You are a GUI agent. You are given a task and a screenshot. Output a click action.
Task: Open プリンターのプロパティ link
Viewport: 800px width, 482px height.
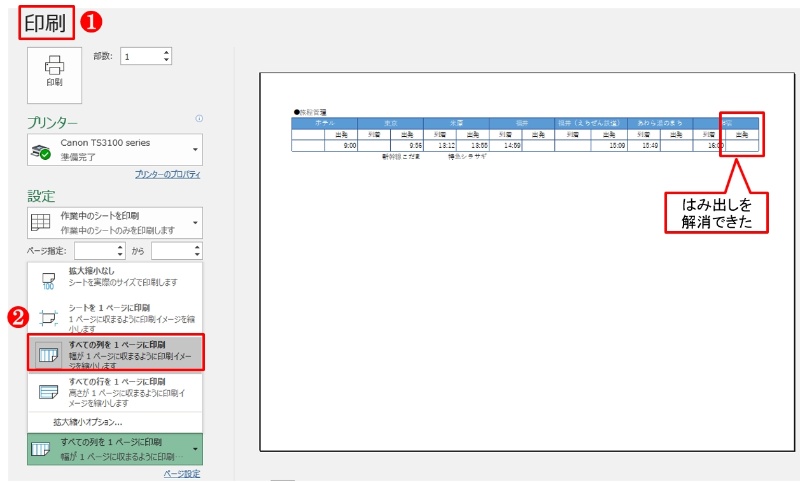(x=167, y=174)
